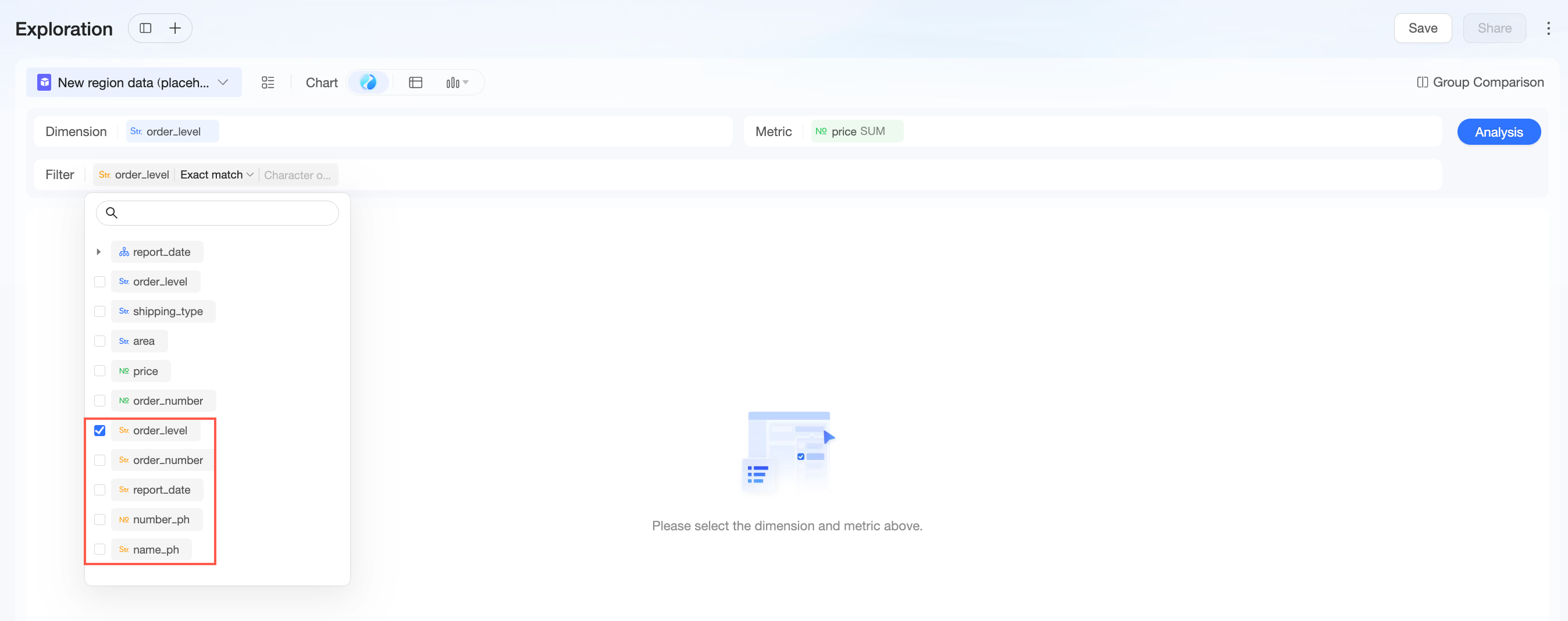Click the Exploration page title
The width and height of the screenshot is (1568, 621).
tap(64, 28)
